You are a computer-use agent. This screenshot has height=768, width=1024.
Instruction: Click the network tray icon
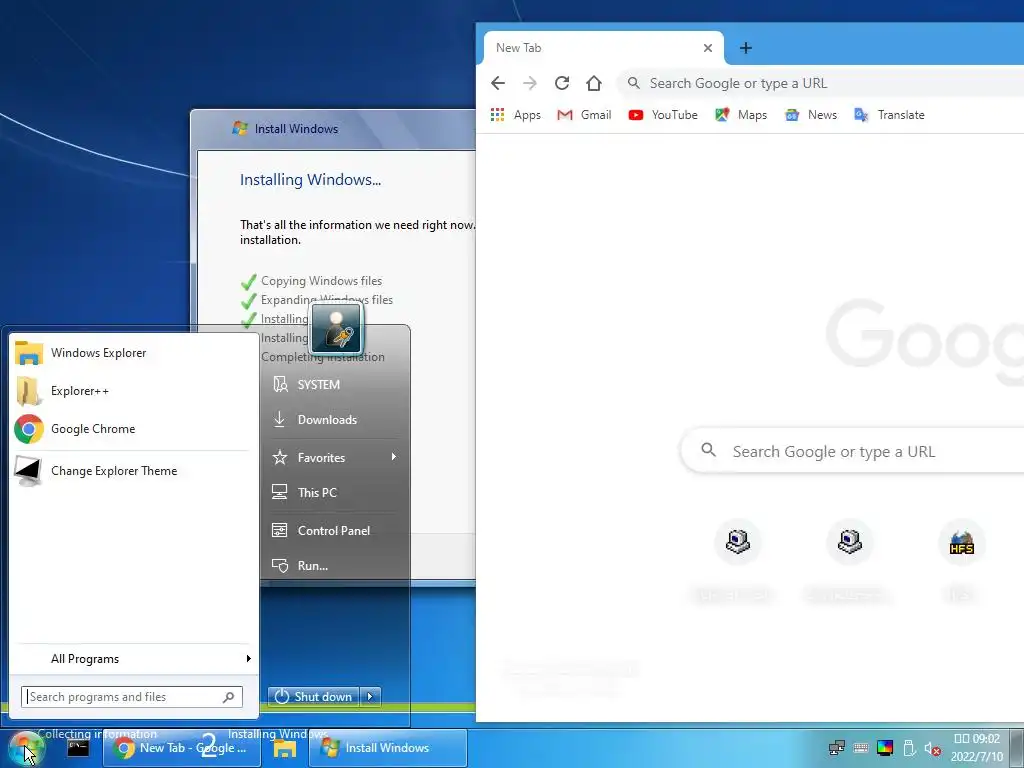pos(837,748)
